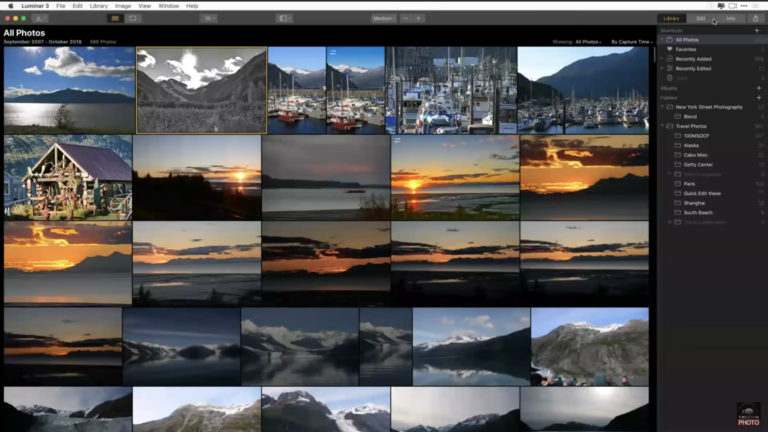Add a new album with plus icon

tap(759, 88)
